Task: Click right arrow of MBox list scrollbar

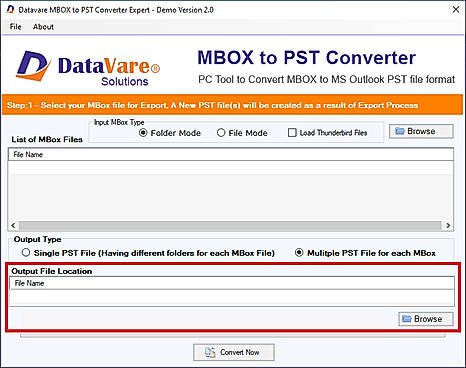Action: click(448, 226)
